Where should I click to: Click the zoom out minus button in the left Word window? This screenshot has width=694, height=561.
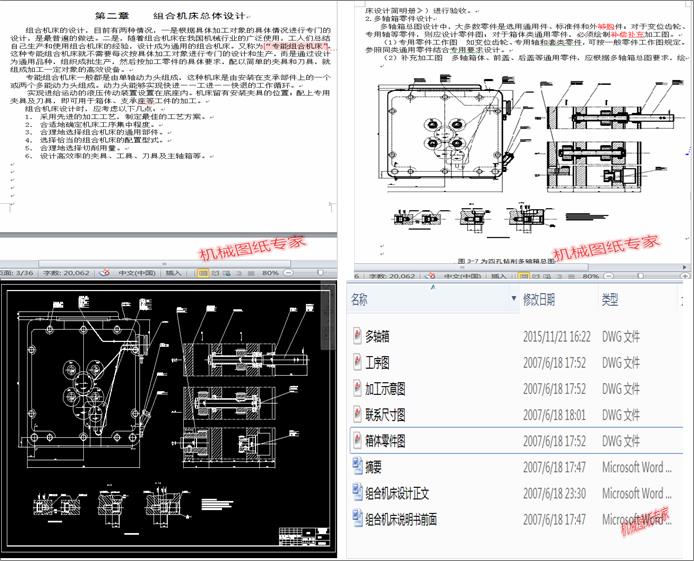[x=289, y=273]
